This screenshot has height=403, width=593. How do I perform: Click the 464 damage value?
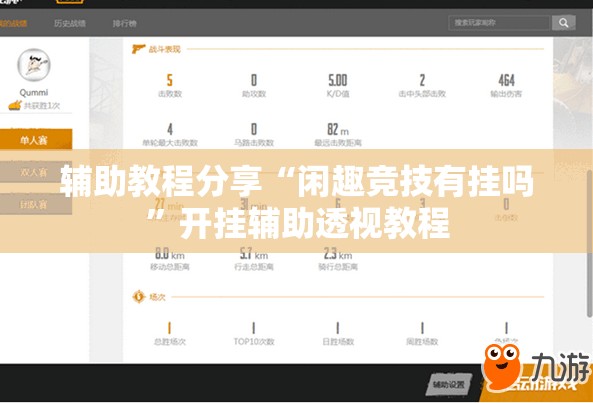pos(506,80)
